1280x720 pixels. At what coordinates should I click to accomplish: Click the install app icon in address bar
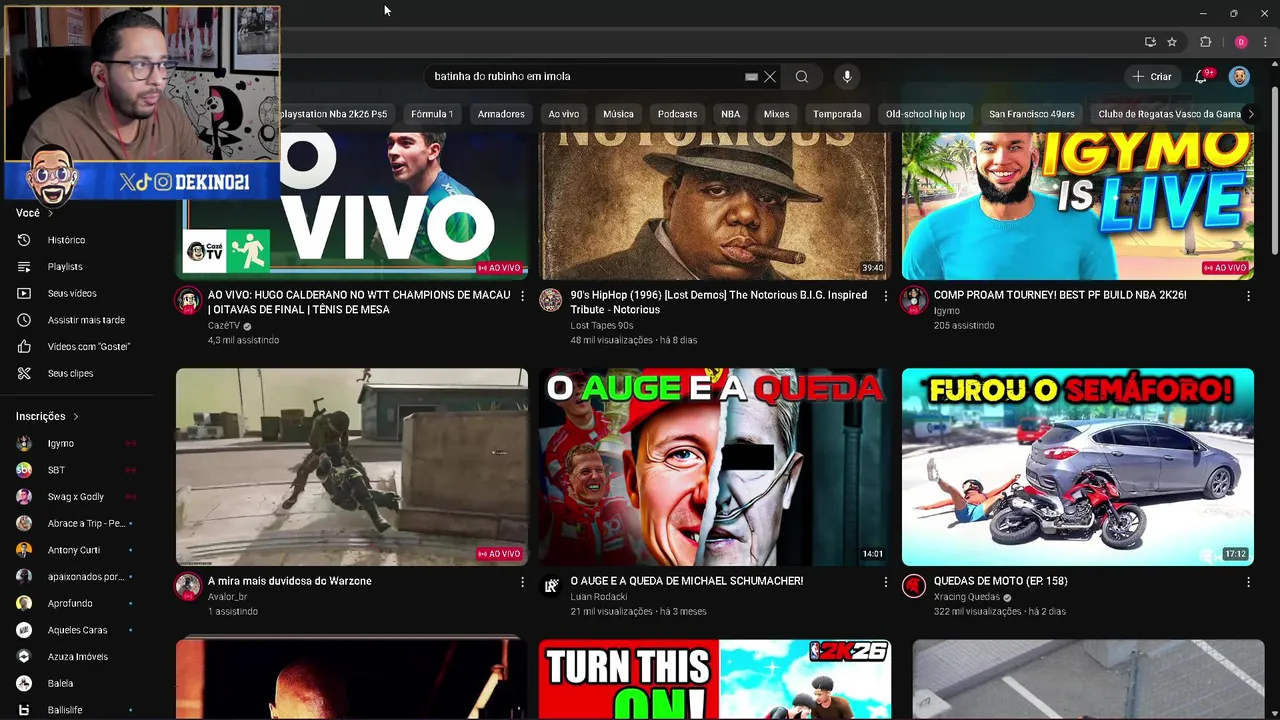pyautogui.click(x=1150, y=42)
